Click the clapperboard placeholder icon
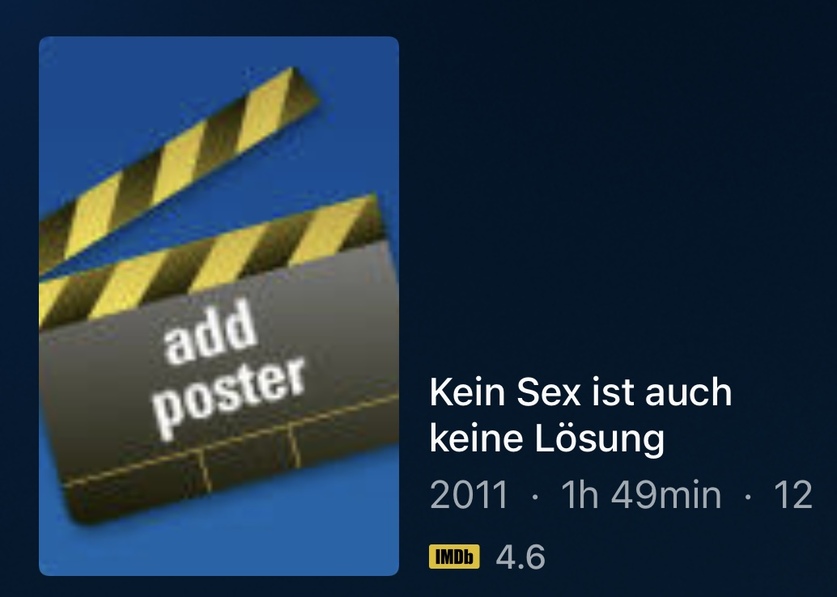The width and height of the screenshot is (837, 597). (x=219, y=295)
